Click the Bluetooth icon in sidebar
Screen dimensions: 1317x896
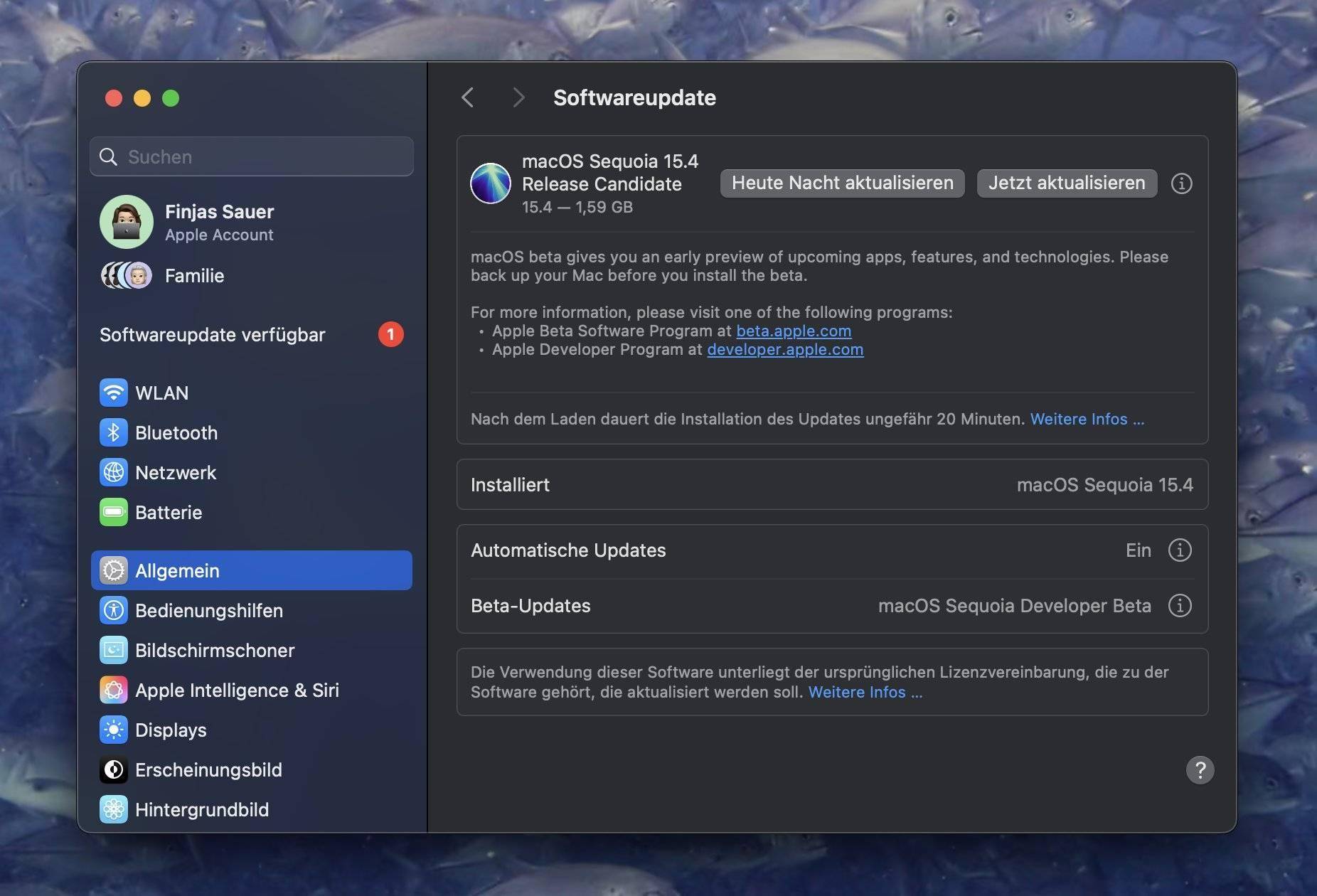114,432
